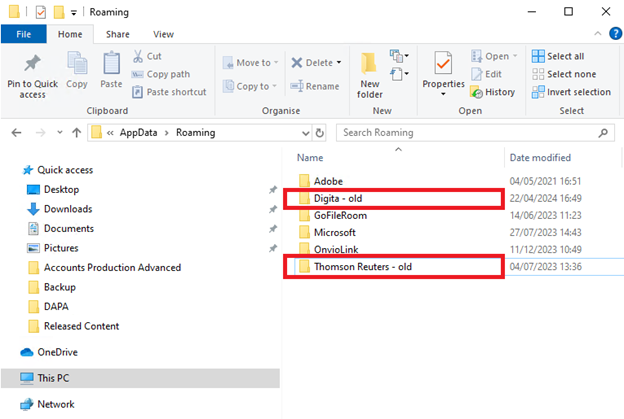This screenshot has width=624, height=419.
Task: Refresh the Roaming folder view
Action: point(319,132)
